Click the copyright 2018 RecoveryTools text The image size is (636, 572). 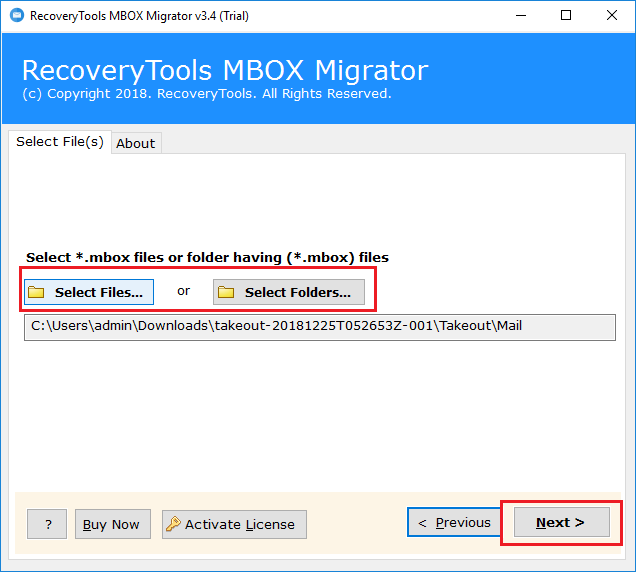[207, 94]
